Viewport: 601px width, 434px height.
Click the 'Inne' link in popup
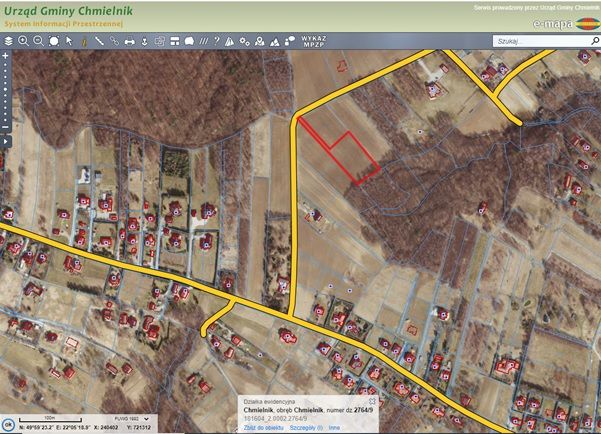pyautogui.click(x=334, y=427)
